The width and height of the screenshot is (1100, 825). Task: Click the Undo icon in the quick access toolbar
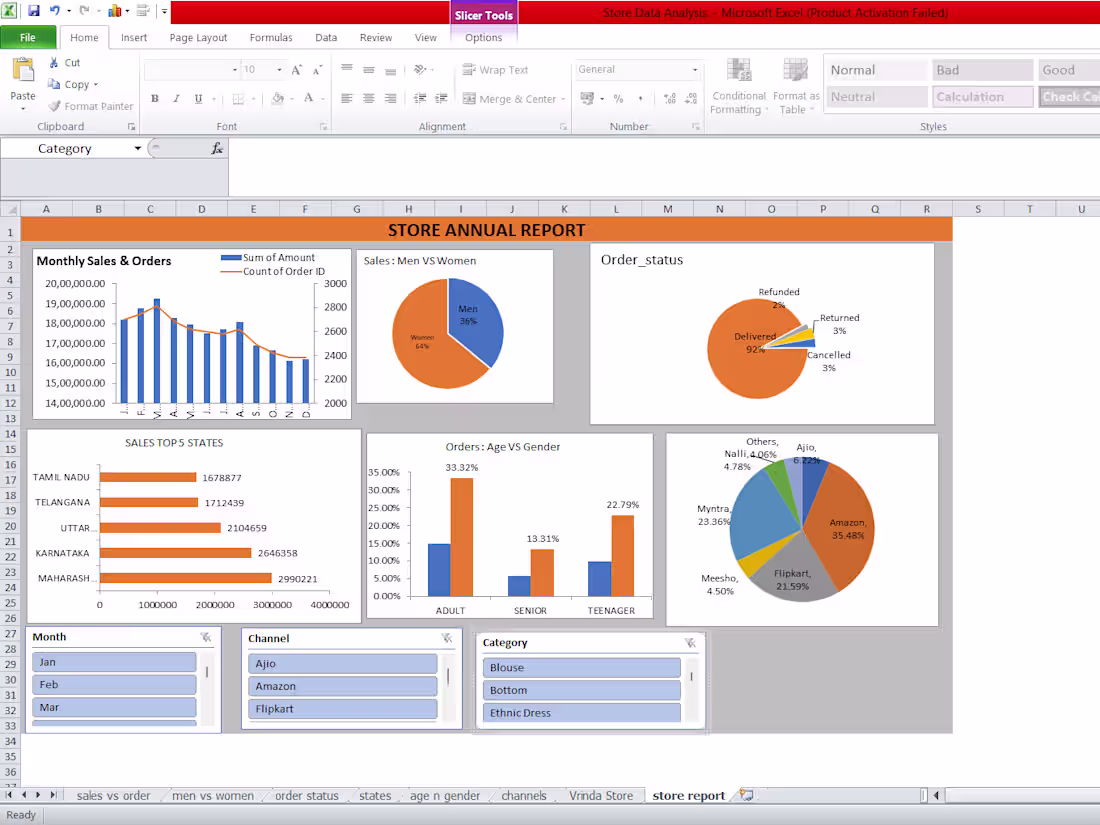pos(55,11)
